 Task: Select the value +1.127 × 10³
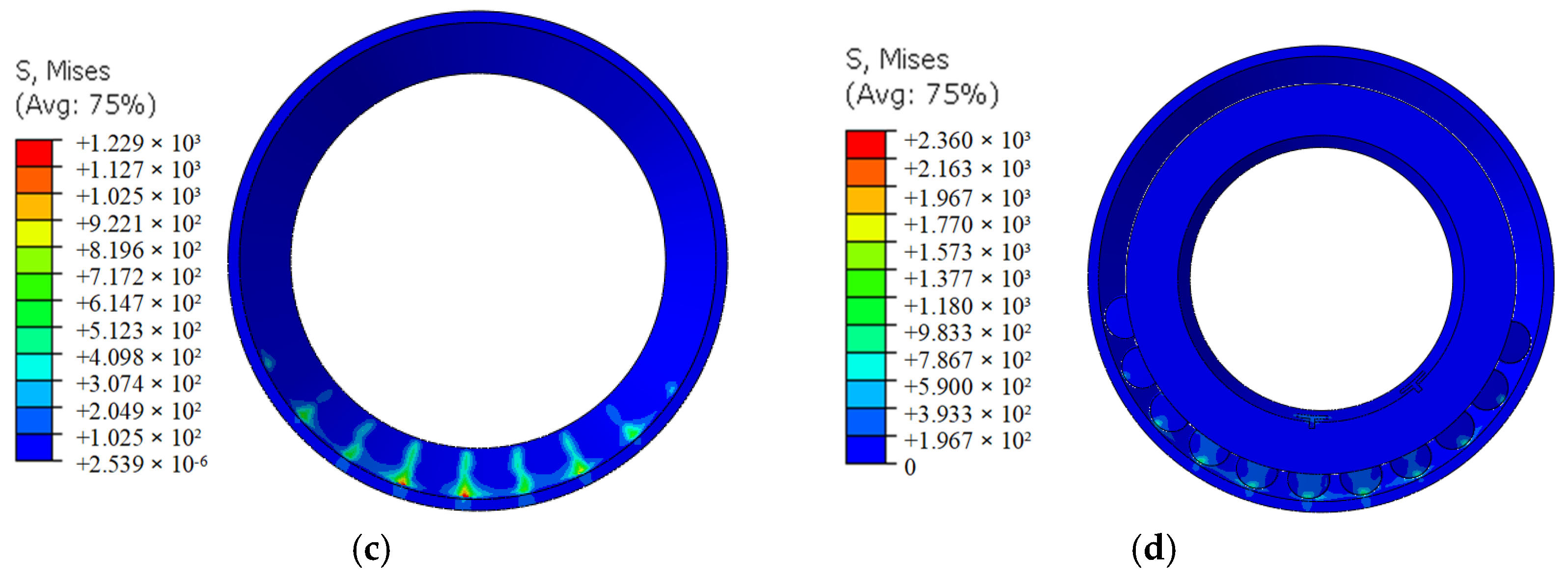138,170
